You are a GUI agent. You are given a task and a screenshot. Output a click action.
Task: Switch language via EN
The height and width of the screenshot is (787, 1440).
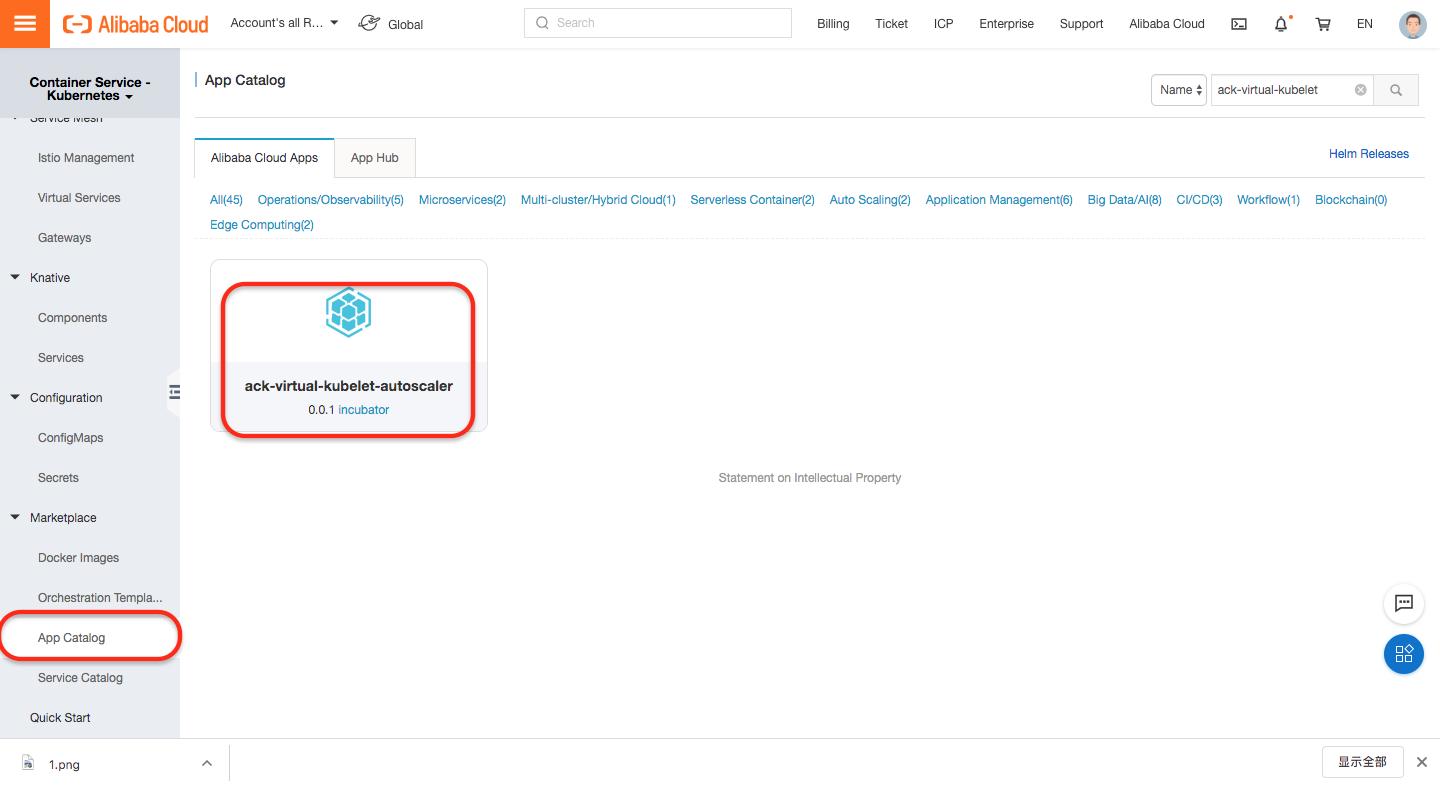[x=1365, y=24]
